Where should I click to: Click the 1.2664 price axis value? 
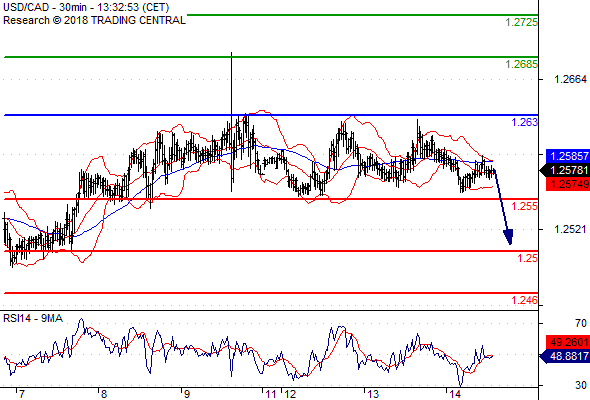pyautogui.click(x=570, y=79)
